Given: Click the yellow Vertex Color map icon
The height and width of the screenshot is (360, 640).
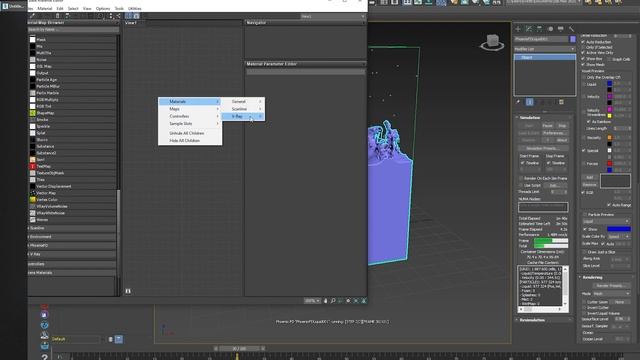Looking at the screenshot, I should coord(33,200).
